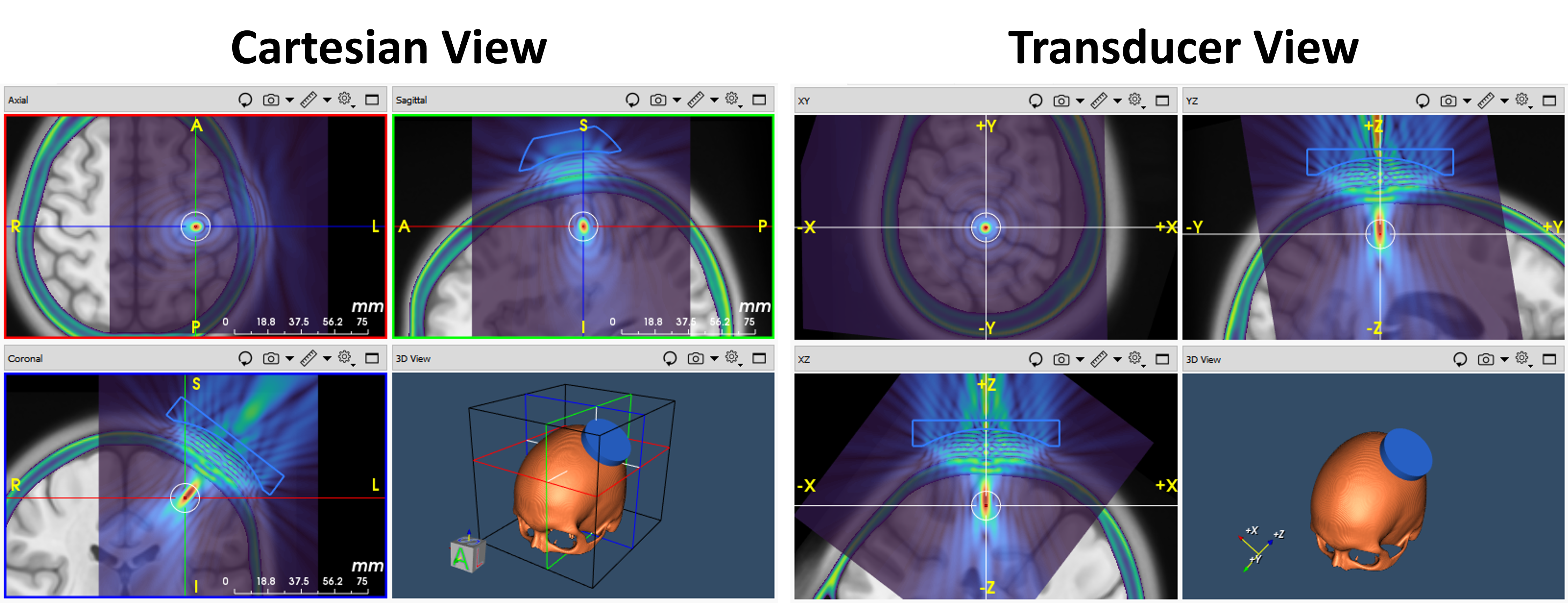
Task: Expand ruler dropdown in Sagittal panel
Action: click(x=714, y=100)
